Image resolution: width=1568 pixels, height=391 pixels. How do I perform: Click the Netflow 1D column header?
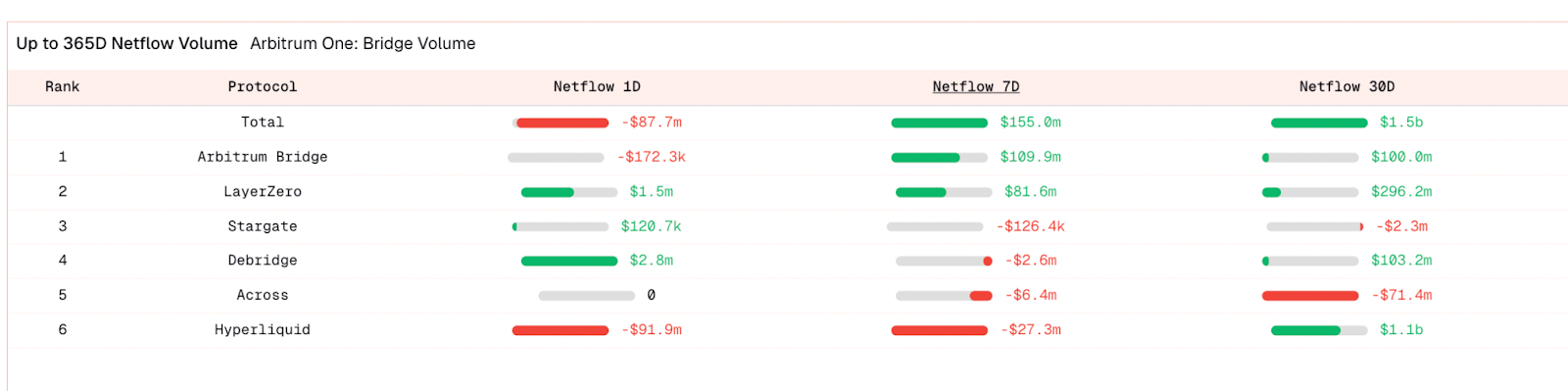(x=597, y=86)
